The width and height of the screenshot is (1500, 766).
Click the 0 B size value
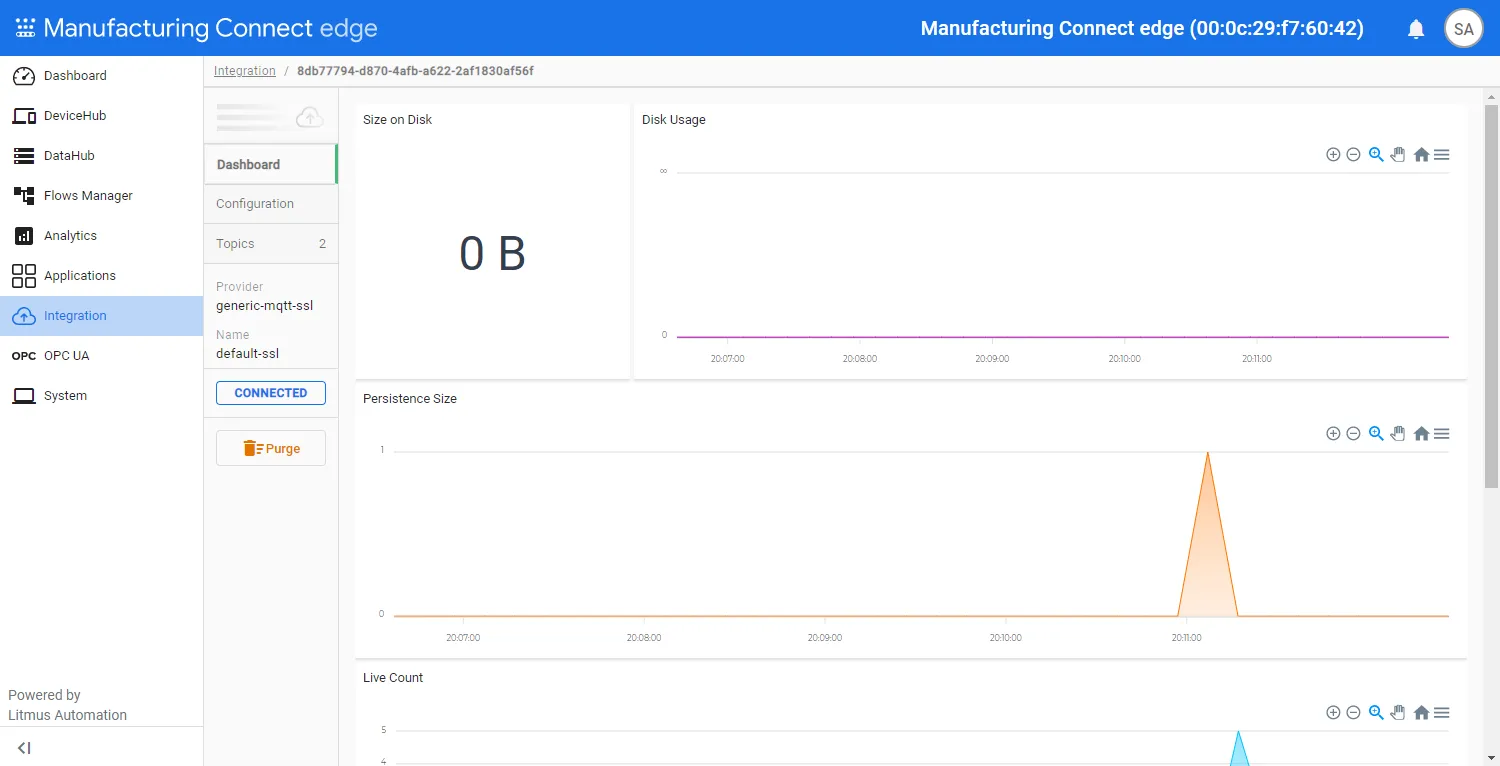point(492,254)
